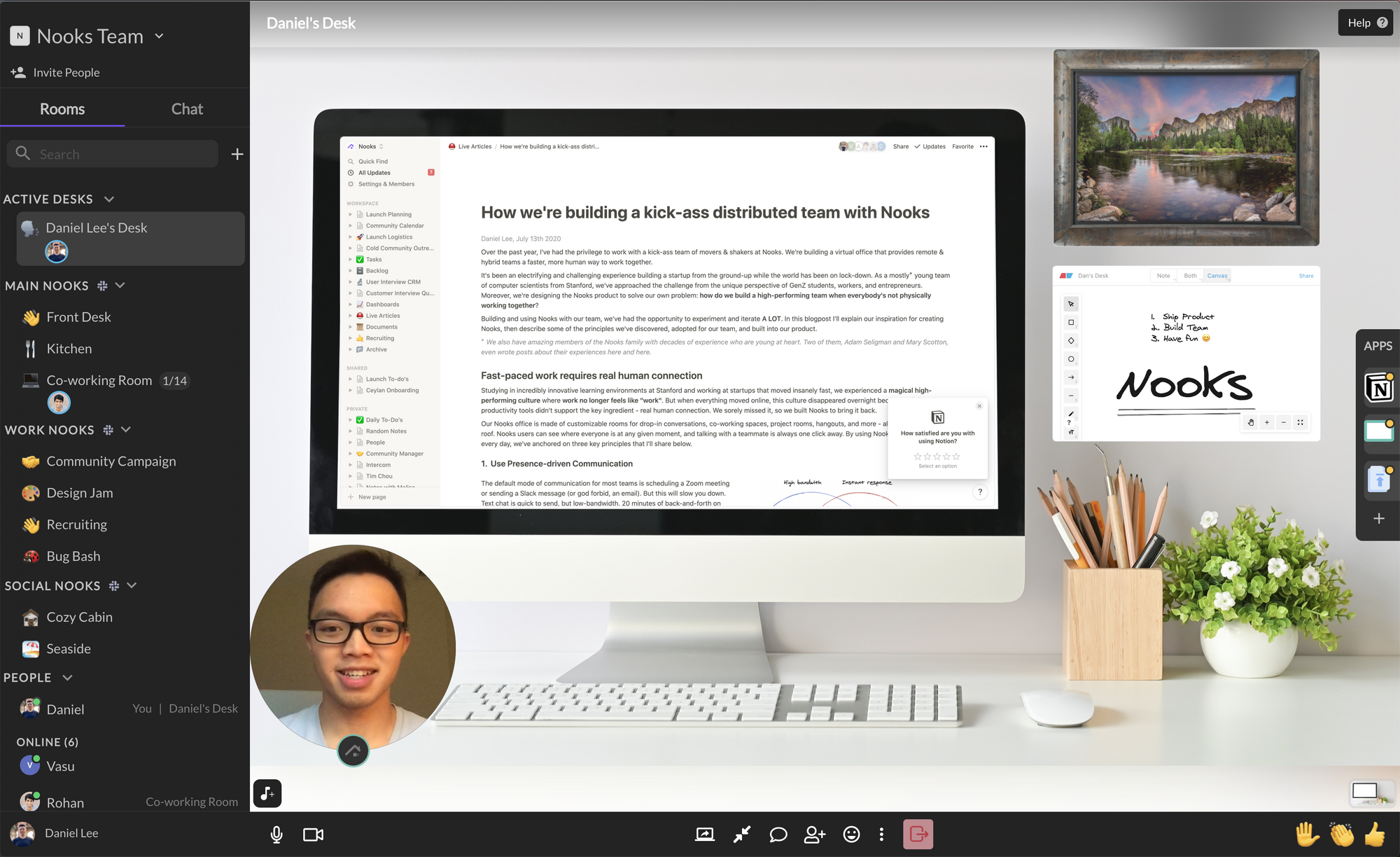1400x857 pixels.
Task: Open the three-dot more options menu
Action: (881, 834)
